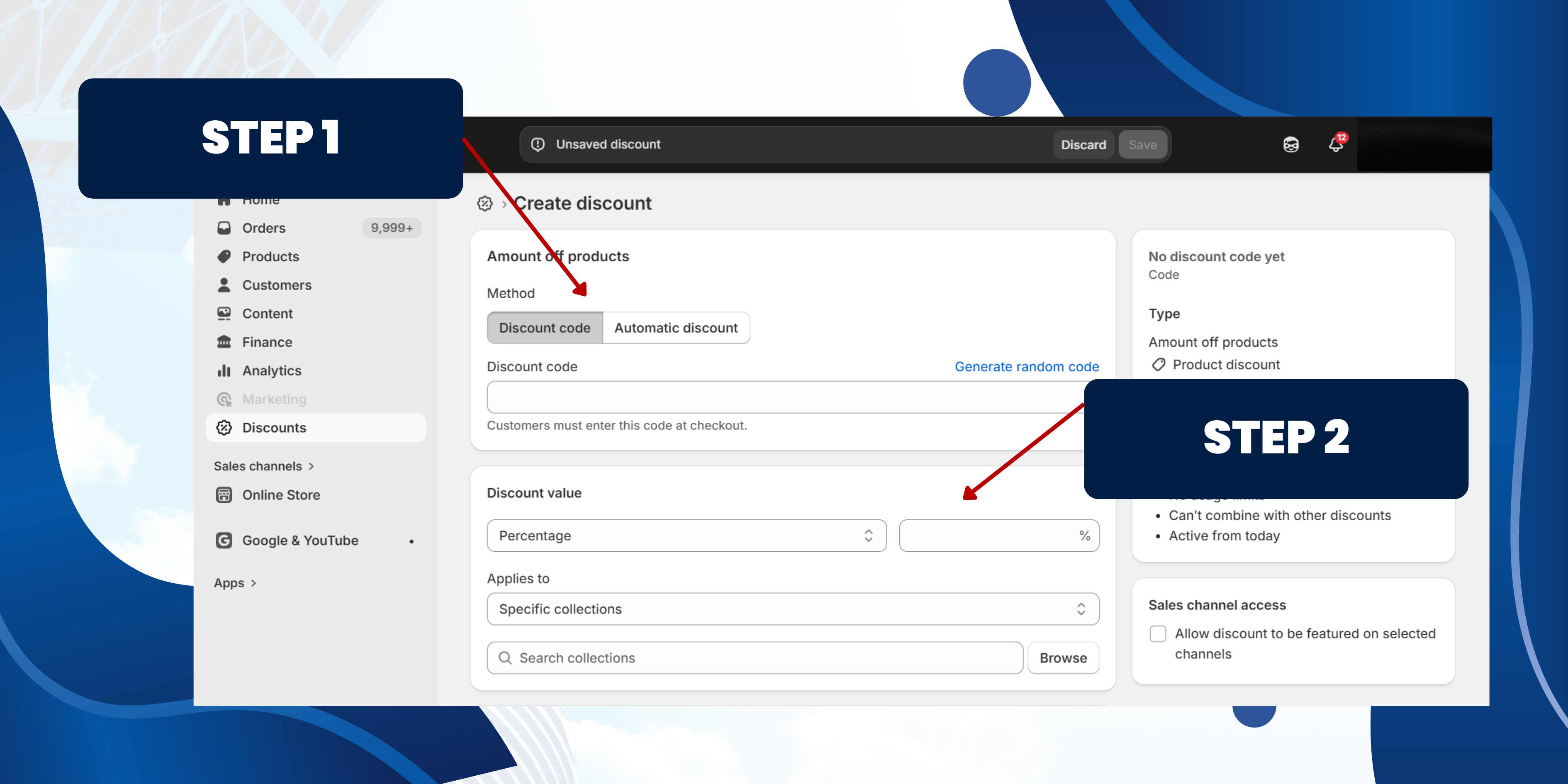
Task: Switch method to Automatic discount
Action: click(x=676, y=327)
